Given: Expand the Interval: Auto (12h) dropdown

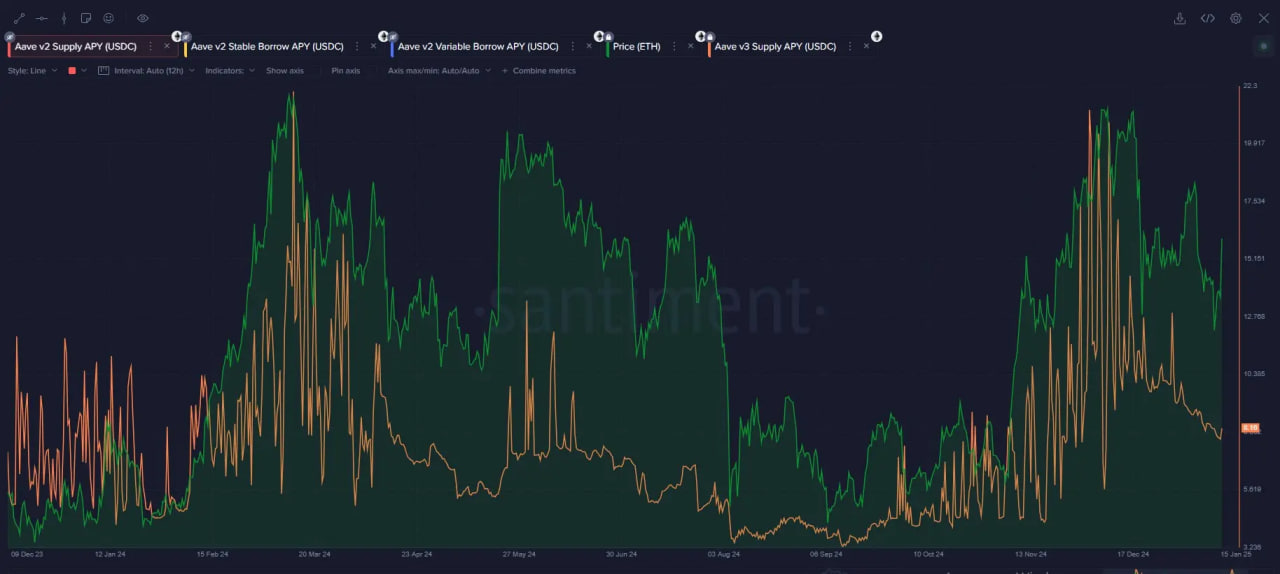Looking at the screenshot, I should 146,71.
